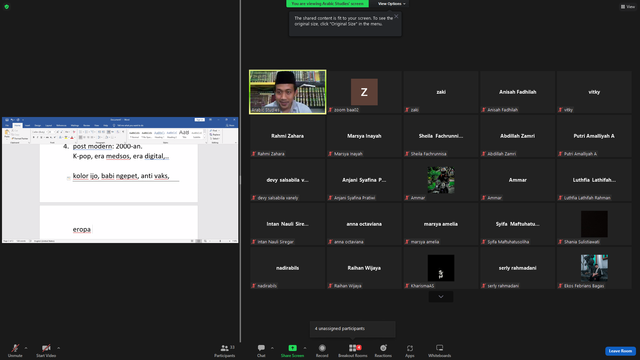Open the Reactions menu

click(x=383, y=350)
